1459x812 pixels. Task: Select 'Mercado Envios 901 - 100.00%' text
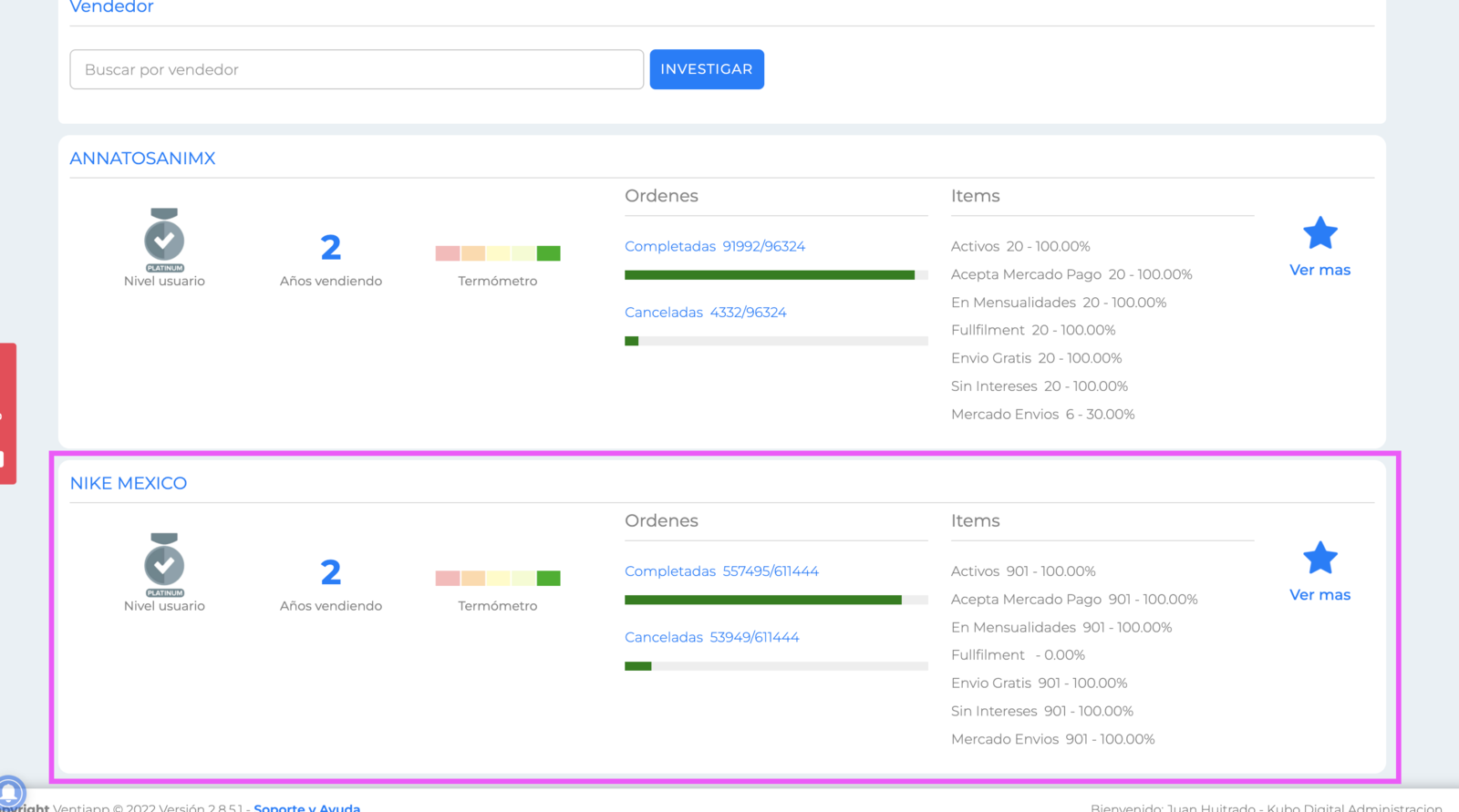(x=1053, y=739)
